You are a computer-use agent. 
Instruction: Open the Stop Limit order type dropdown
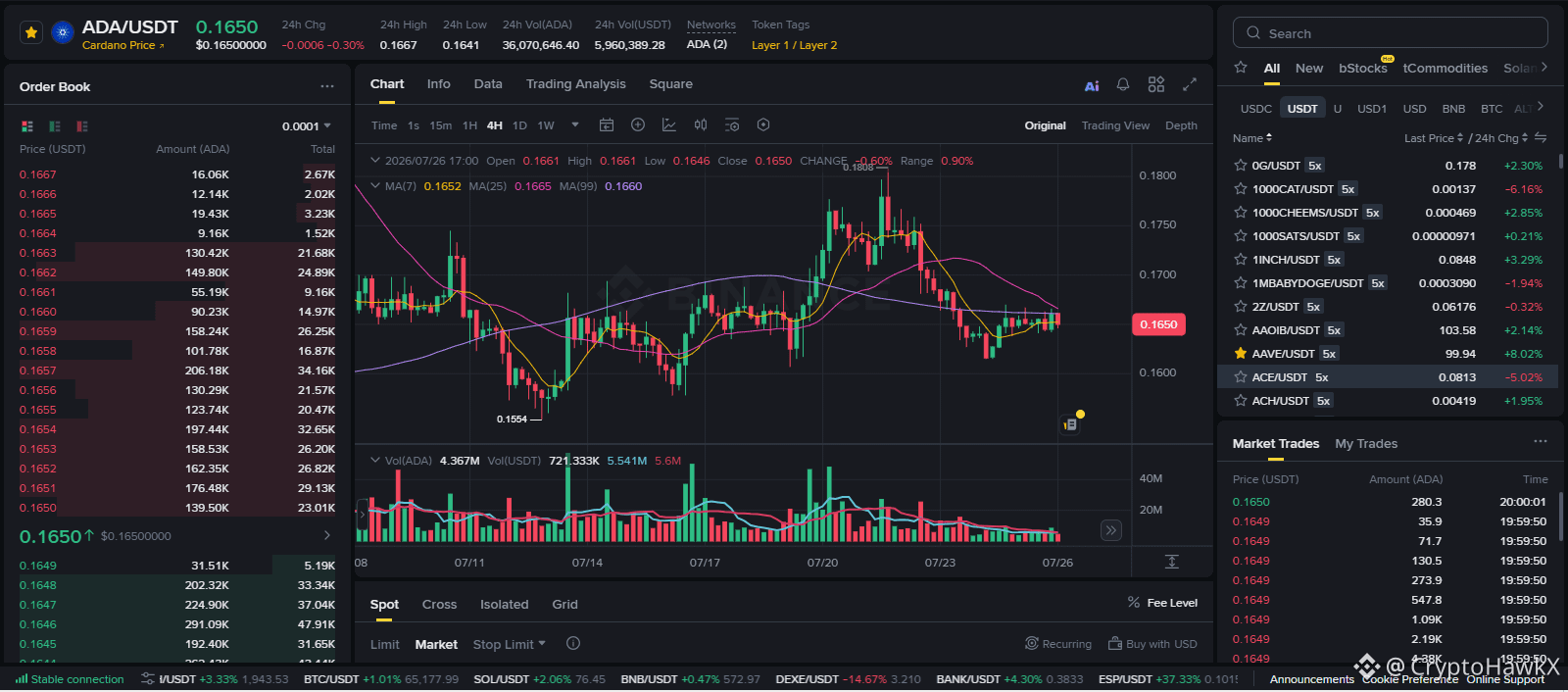pos(509,644)
